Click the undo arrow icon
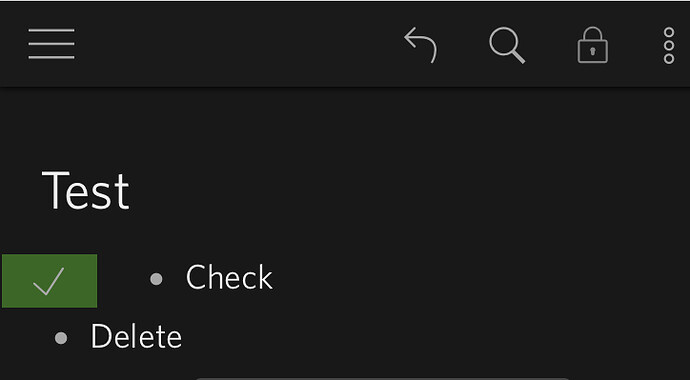The width and height of the screenshot is (690, 380). point(421,45)
